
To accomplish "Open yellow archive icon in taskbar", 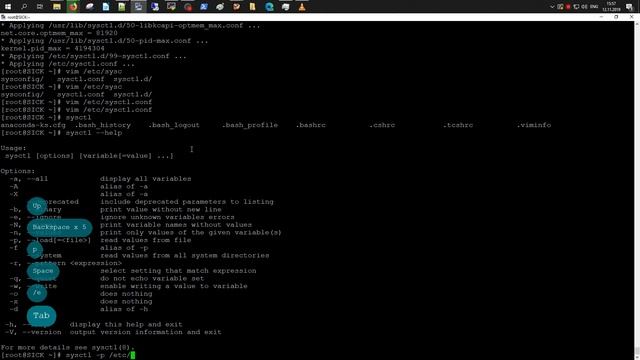I will [253, 7].
